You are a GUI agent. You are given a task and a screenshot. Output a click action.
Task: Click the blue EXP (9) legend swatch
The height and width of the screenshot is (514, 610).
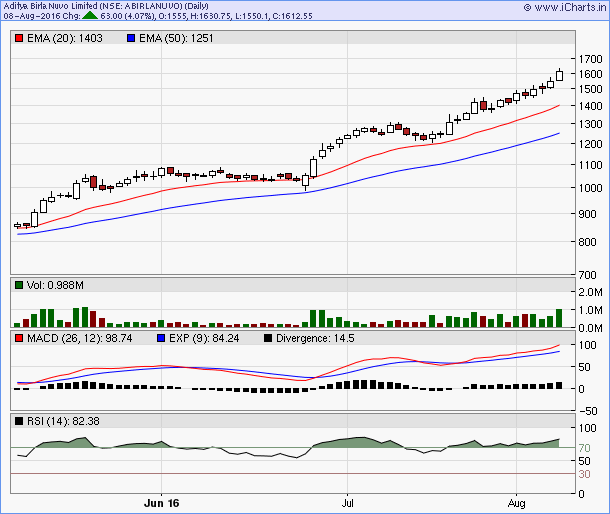pos(161,338)
